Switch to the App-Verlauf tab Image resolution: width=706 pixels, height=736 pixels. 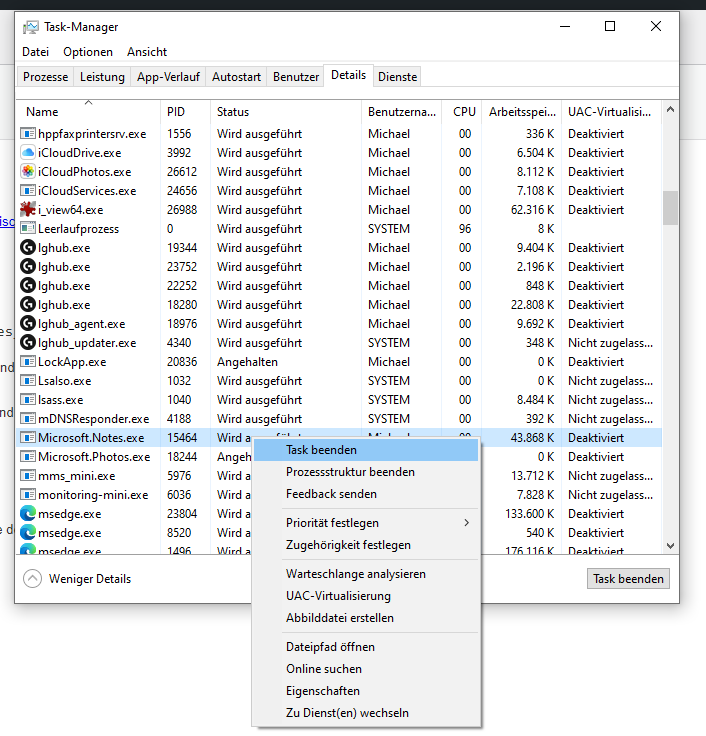(x=168, y=77)
